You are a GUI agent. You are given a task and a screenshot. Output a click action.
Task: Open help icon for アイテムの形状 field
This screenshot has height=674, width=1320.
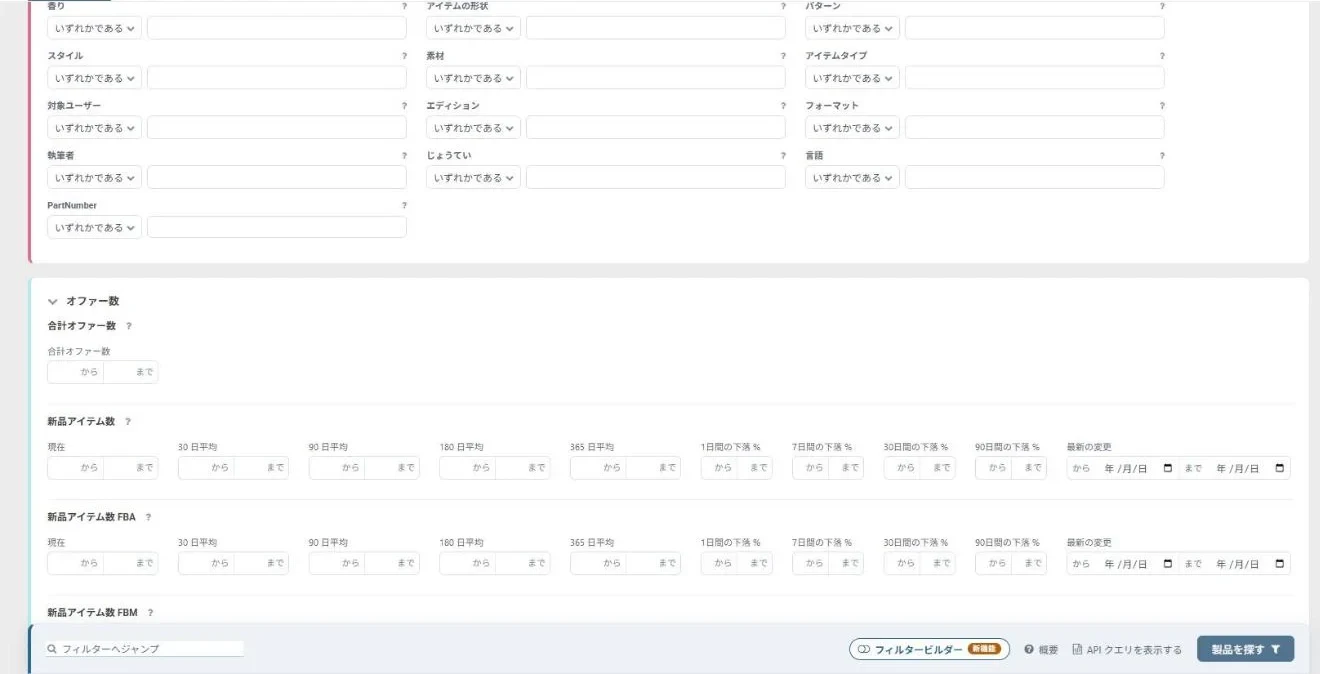pos(783,6)
